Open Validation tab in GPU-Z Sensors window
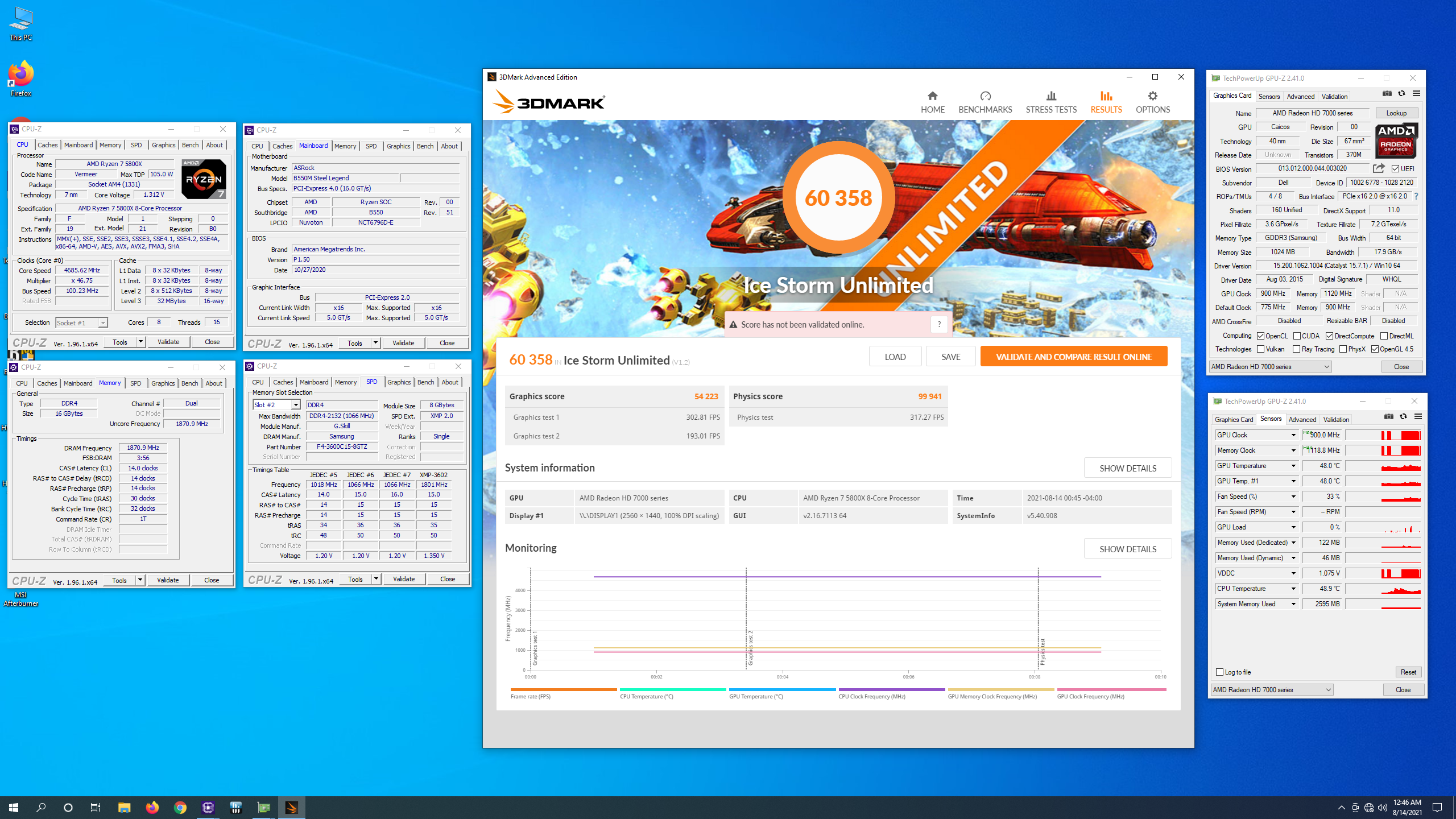The width and height of the screenshot is (1456, 819). coord(1336,419)
